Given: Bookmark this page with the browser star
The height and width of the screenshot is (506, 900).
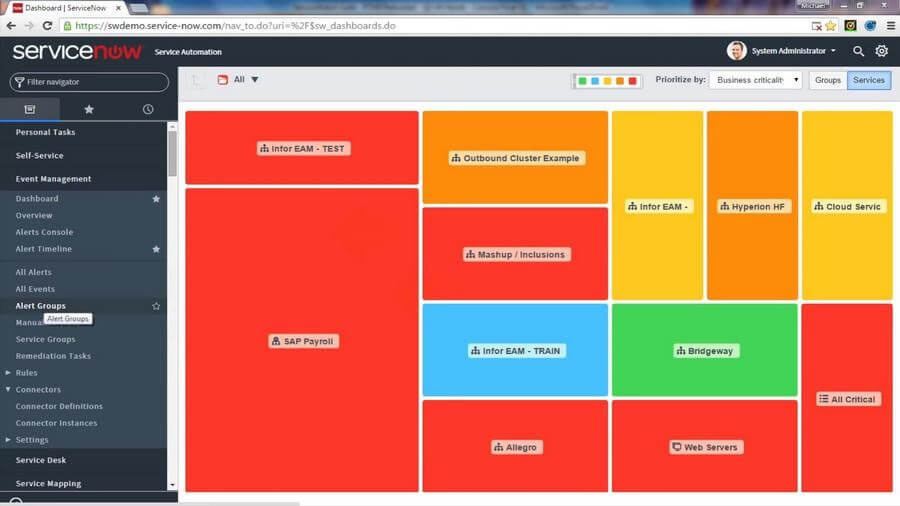Looking at the screenshot, I should click(830, 26).
